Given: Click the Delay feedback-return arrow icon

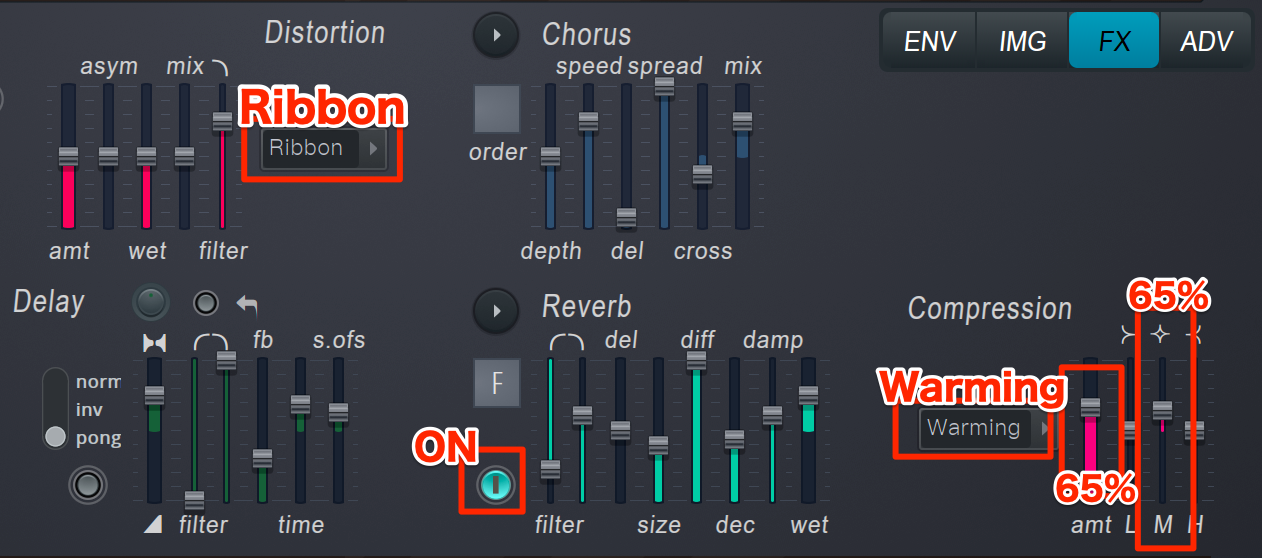Looking at the screenshot, I should [x=245, y=303].
